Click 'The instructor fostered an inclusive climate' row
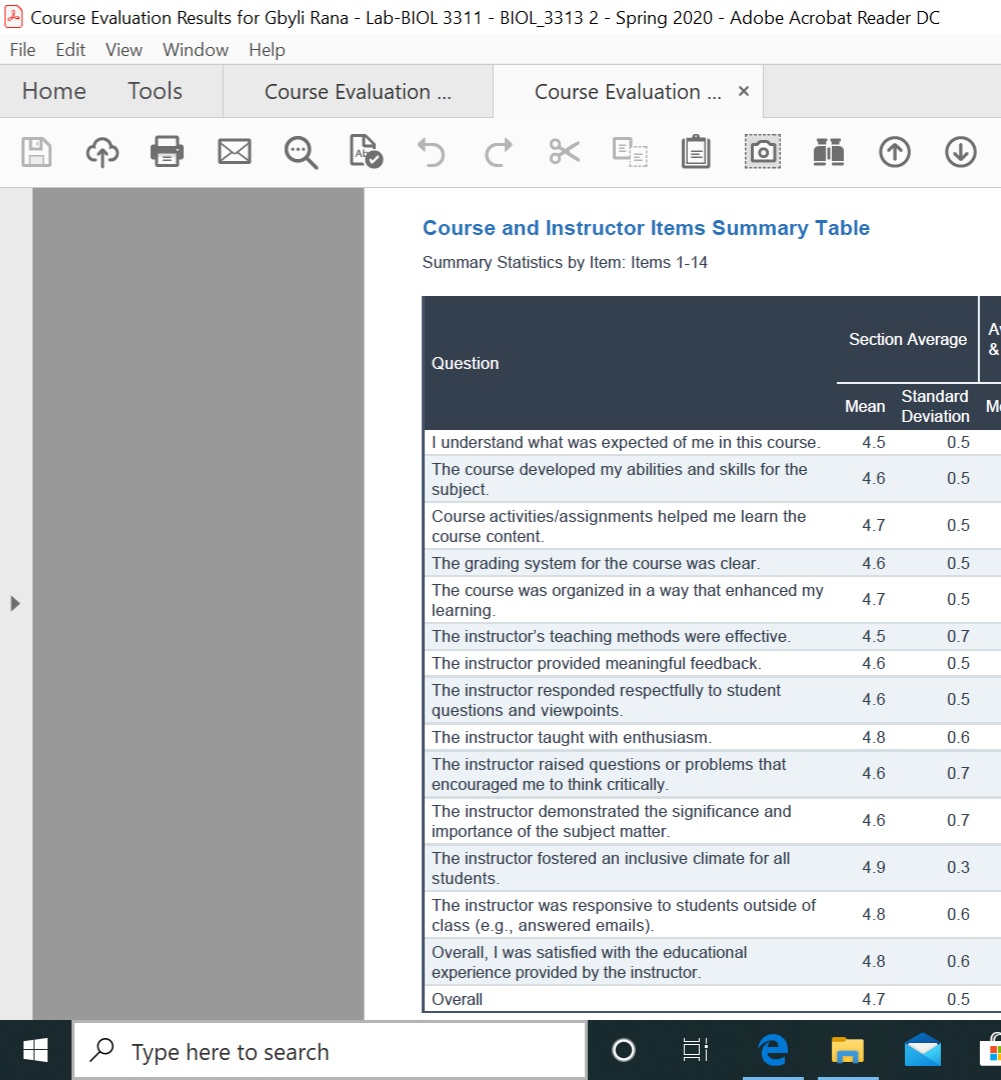The width and height of the screenshot is (1001, 1080). click(610, 868)
